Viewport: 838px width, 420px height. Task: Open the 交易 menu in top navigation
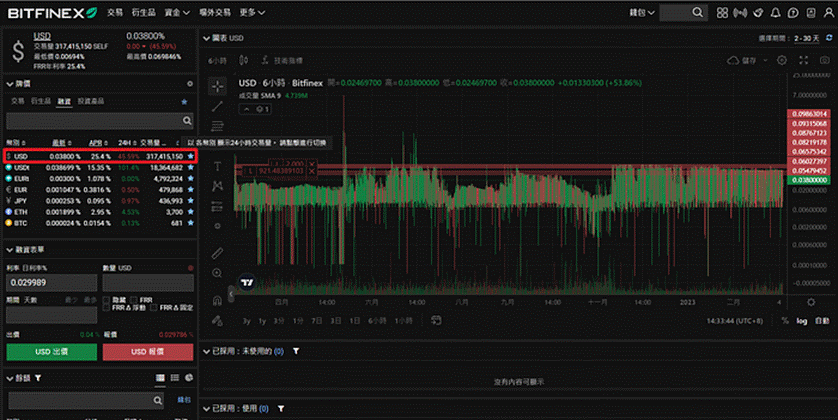115,12
